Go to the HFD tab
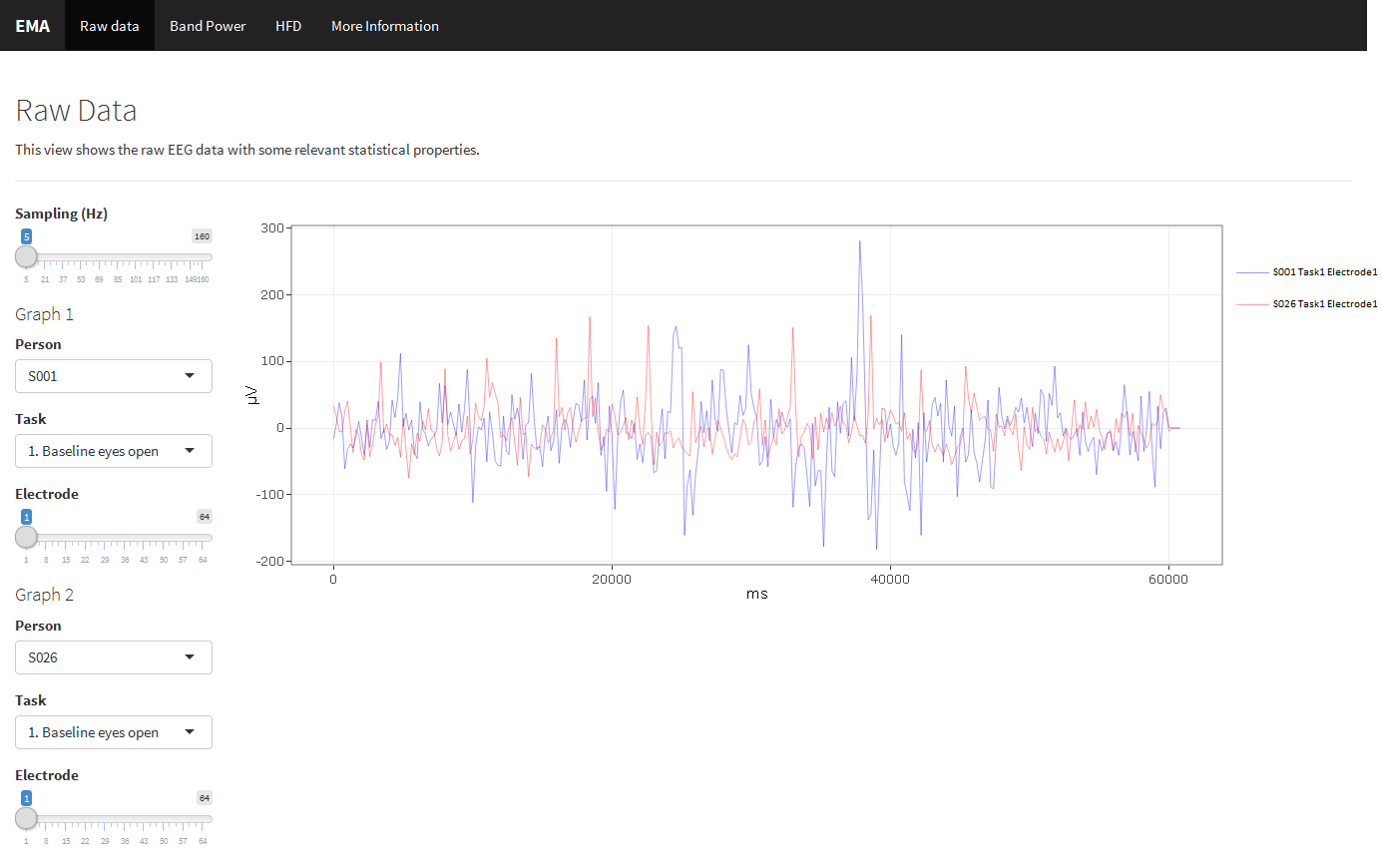 288,26
